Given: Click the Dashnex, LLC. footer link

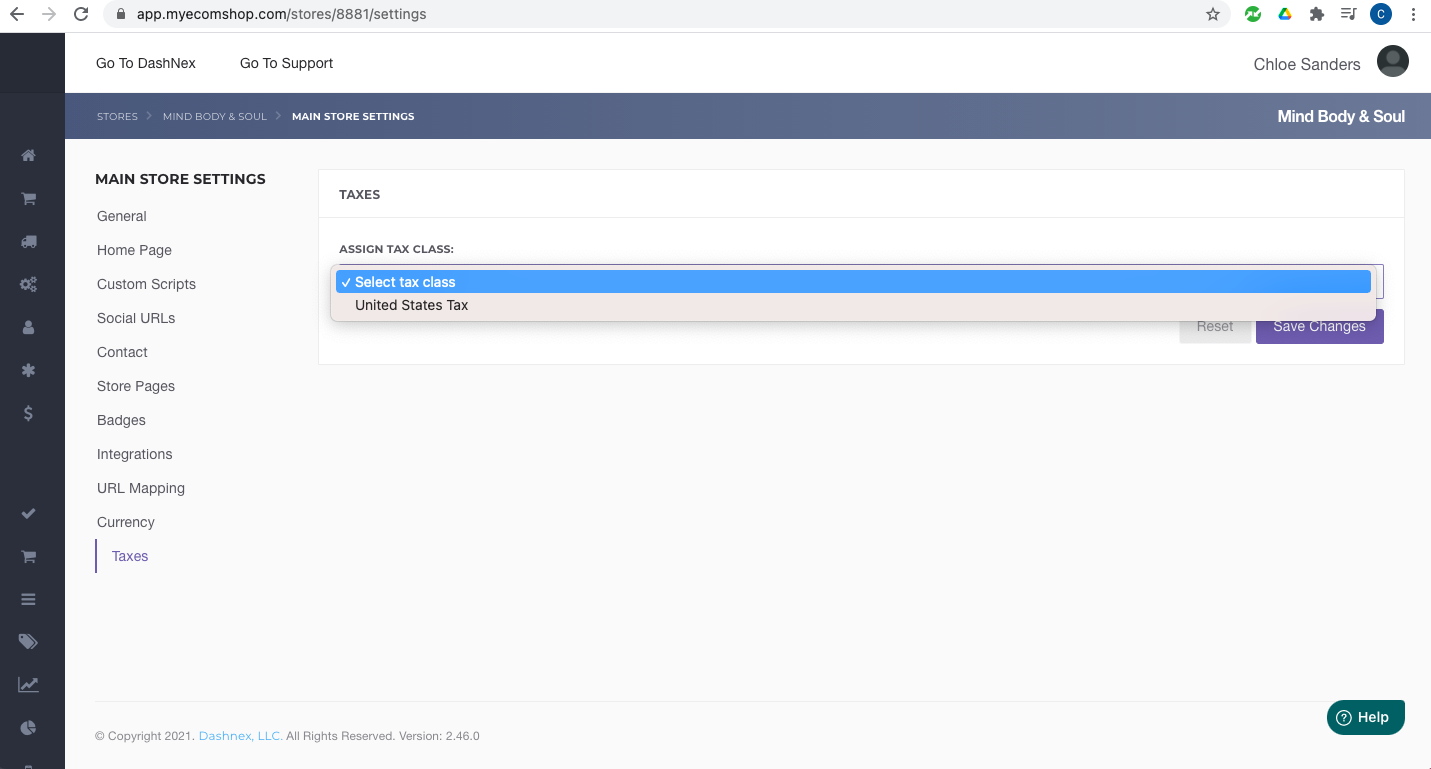Looking at the screenshot, I should point(240,736).
